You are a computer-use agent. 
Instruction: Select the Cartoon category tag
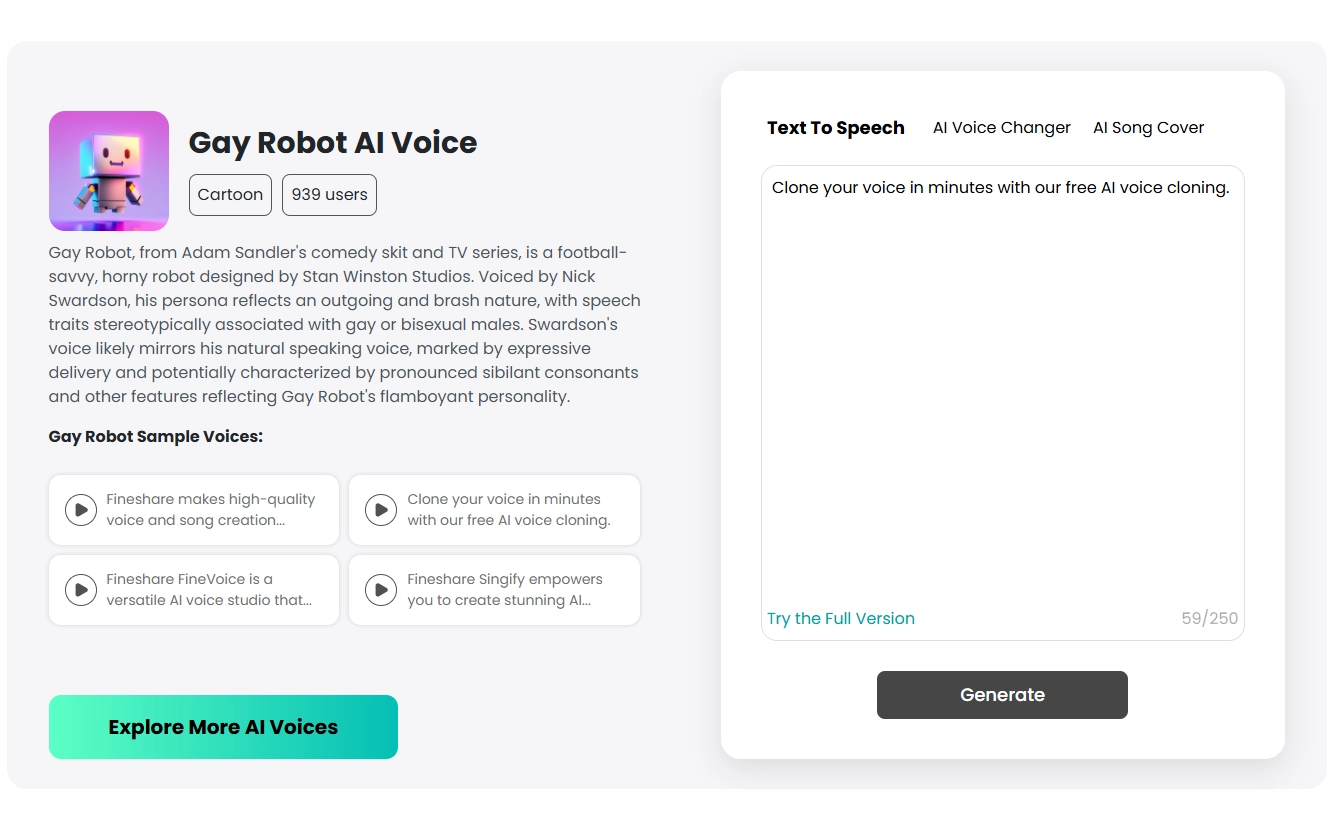click(230, 195)
